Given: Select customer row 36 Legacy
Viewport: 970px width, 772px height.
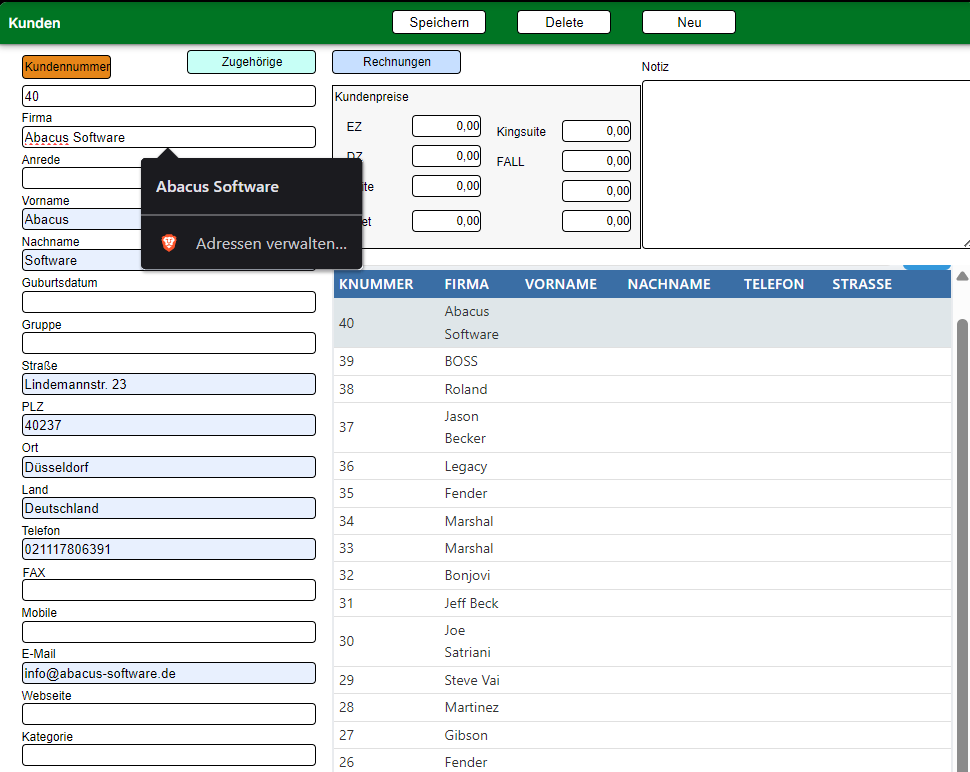Looking at the screenshot, I should click(642, 466).
